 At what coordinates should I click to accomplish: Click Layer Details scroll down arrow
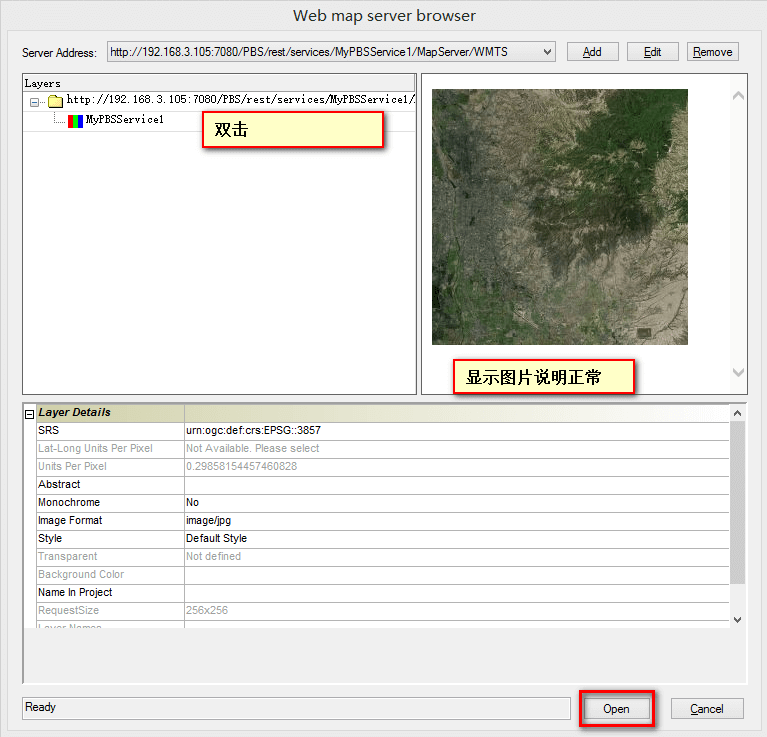738,620
